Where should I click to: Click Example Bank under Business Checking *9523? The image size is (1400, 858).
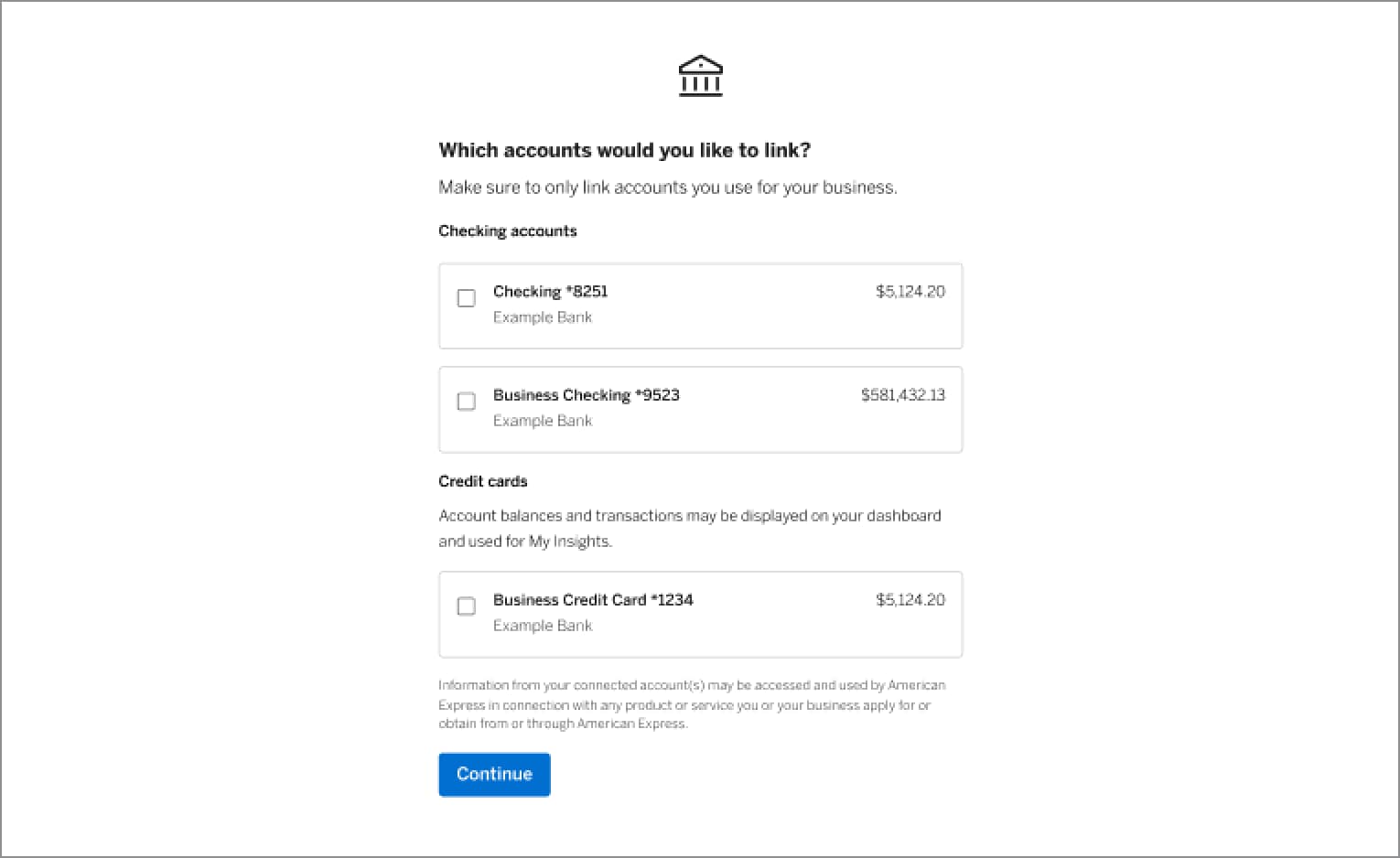(x=543, y=421)
